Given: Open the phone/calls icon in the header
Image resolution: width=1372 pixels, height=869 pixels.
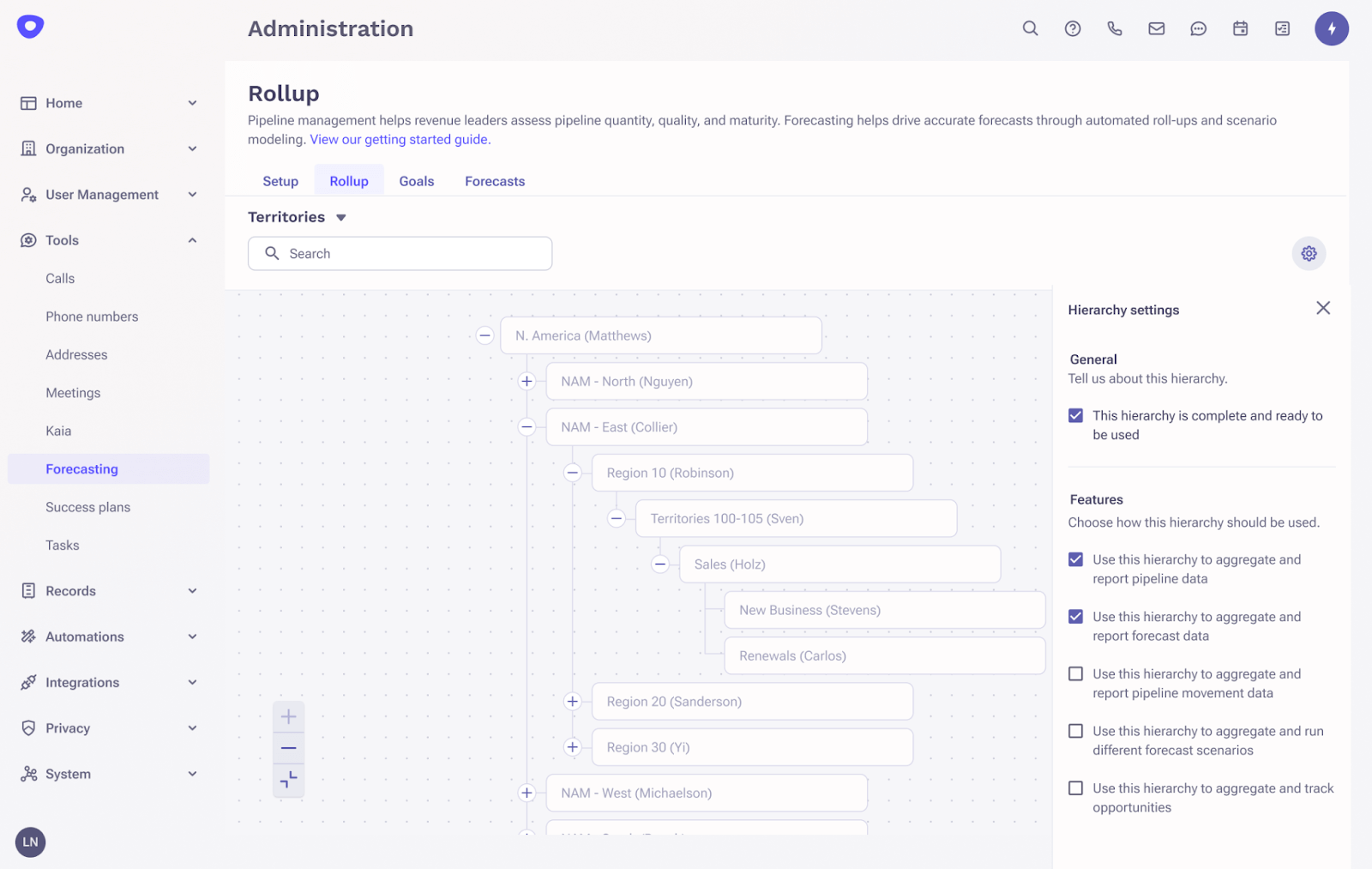Looking at the screenshot, I should (x=1114, y=28).
